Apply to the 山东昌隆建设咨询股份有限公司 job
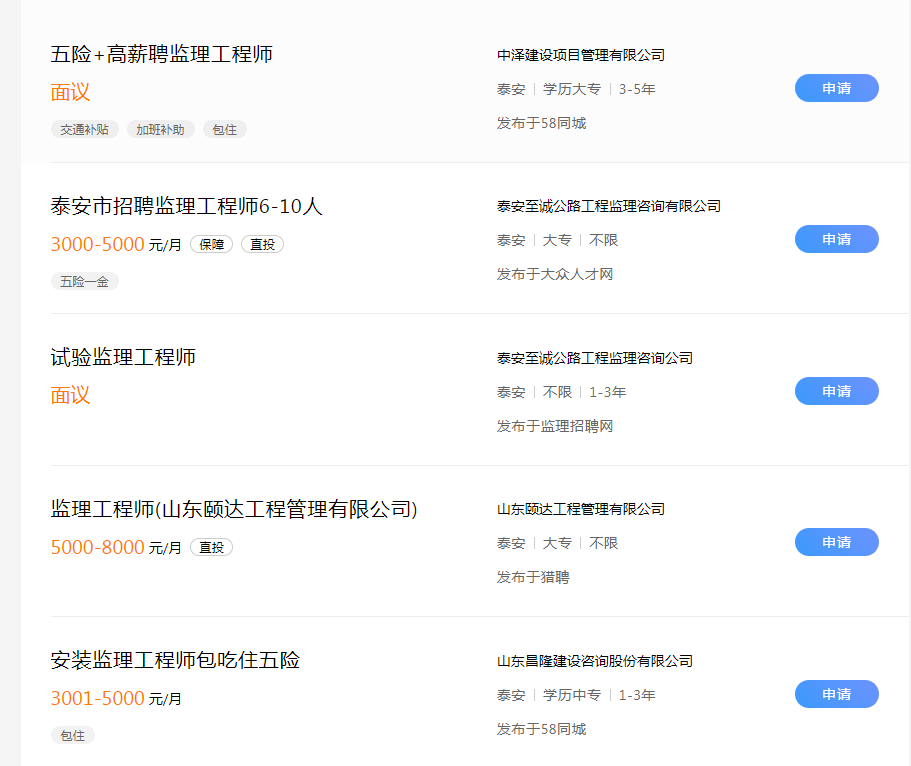This screenshot has width=911, height=766. [836, 694]
